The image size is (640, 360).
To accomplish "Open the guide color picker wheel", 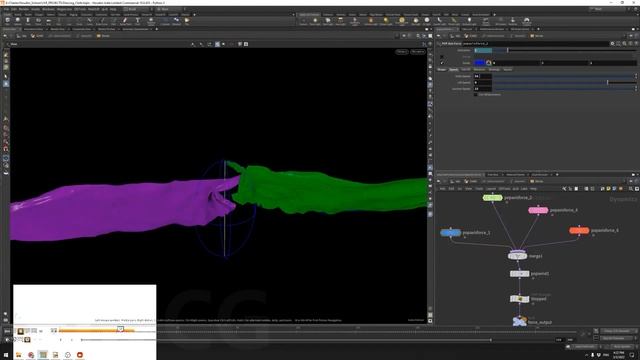I will point(489,63).
